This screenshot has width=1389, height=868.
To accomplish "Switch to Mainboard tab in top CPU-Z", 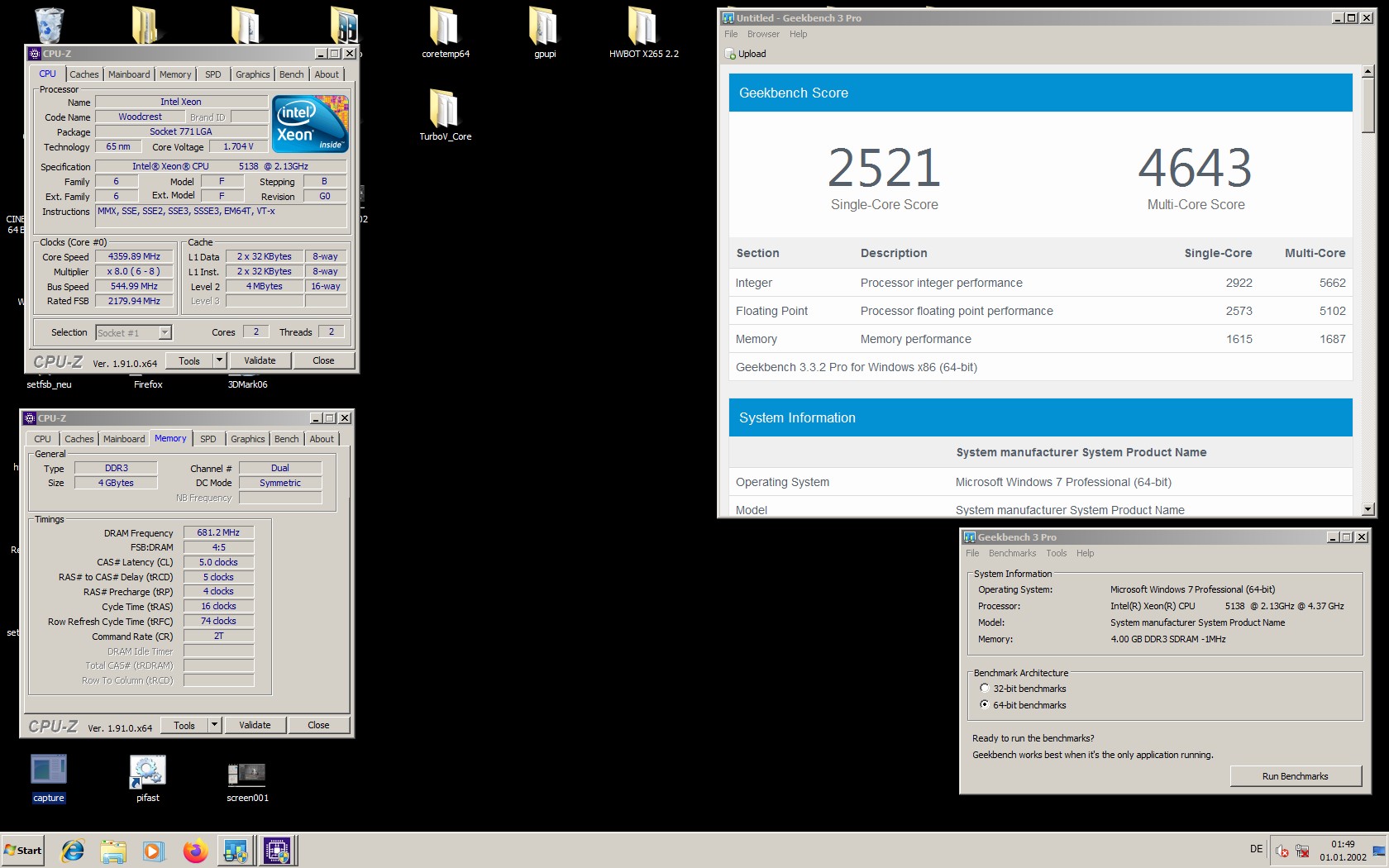I will [129, 74].
